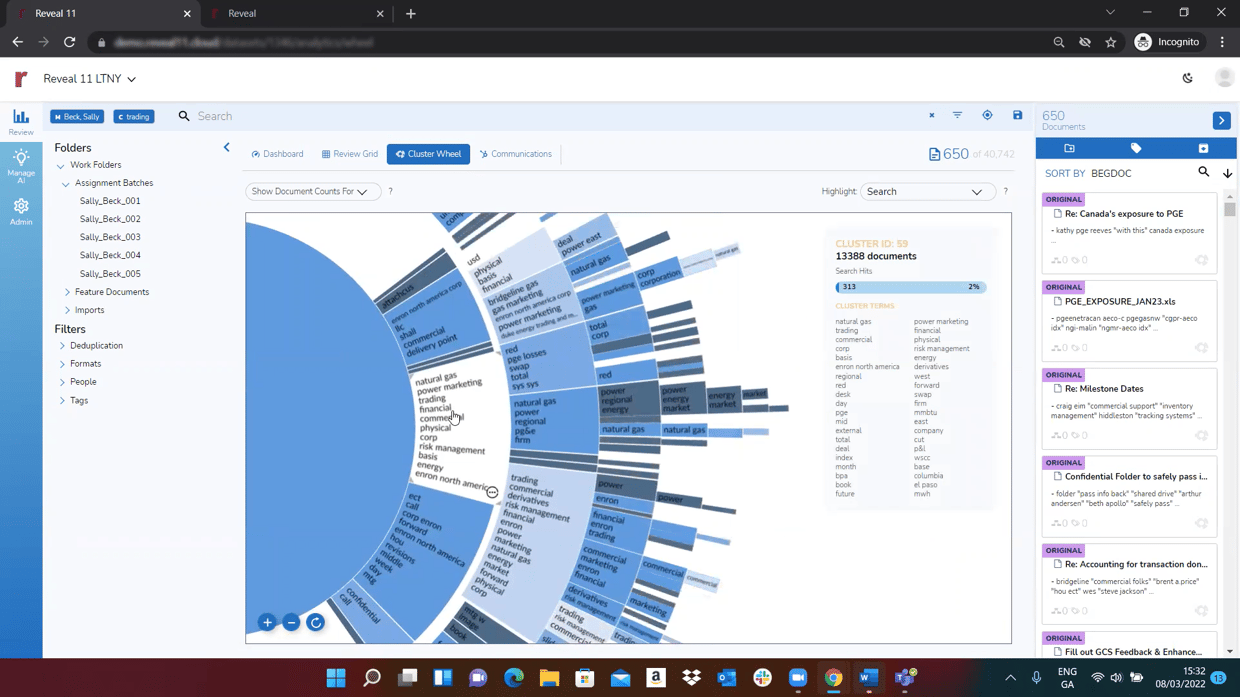Screen dimensions: 1240x697
Task: Open the folder tab in documents panel
Action: (1069, 148)
